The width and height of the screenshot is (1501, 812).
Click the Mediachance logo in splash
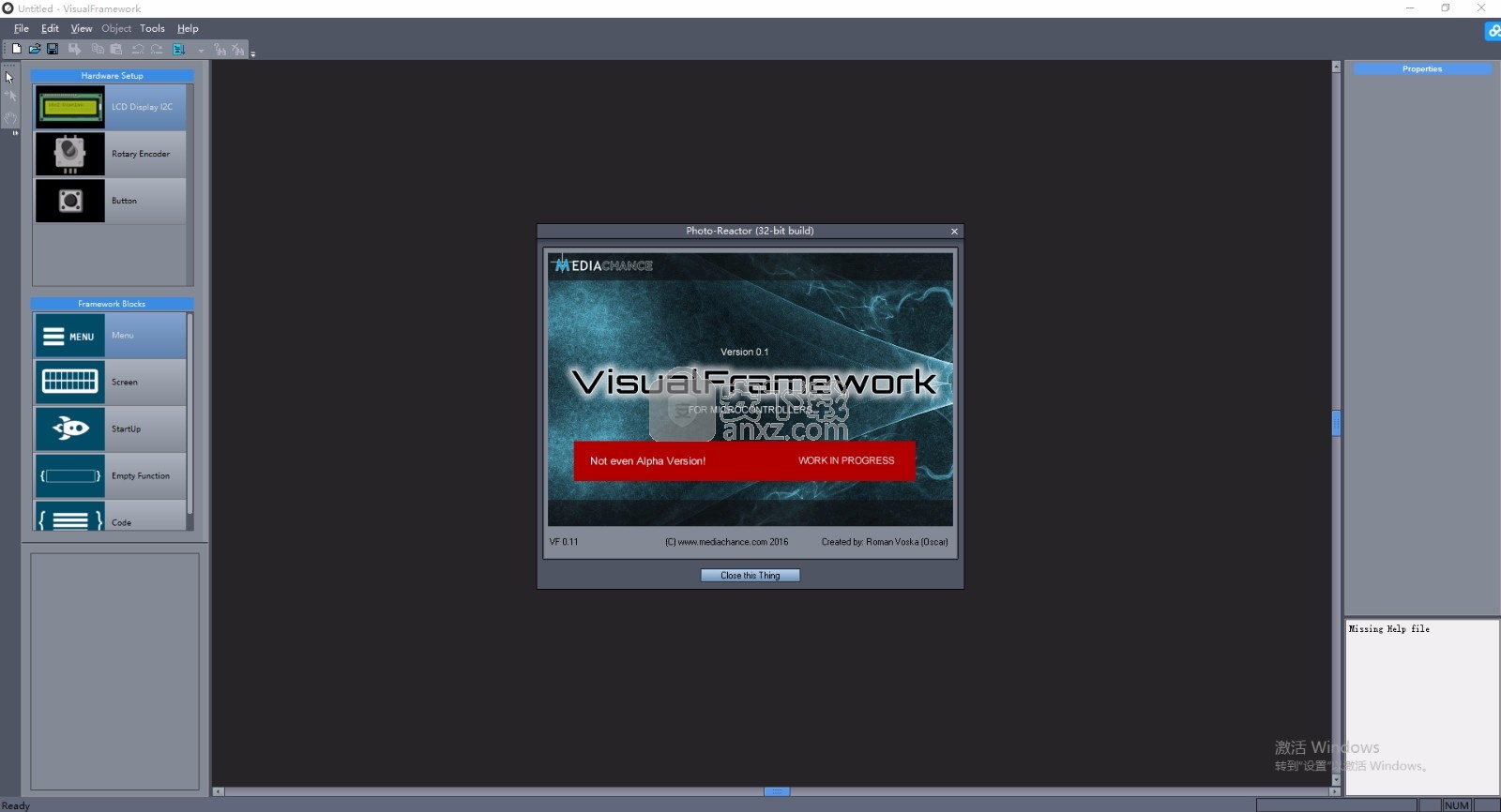601,265
